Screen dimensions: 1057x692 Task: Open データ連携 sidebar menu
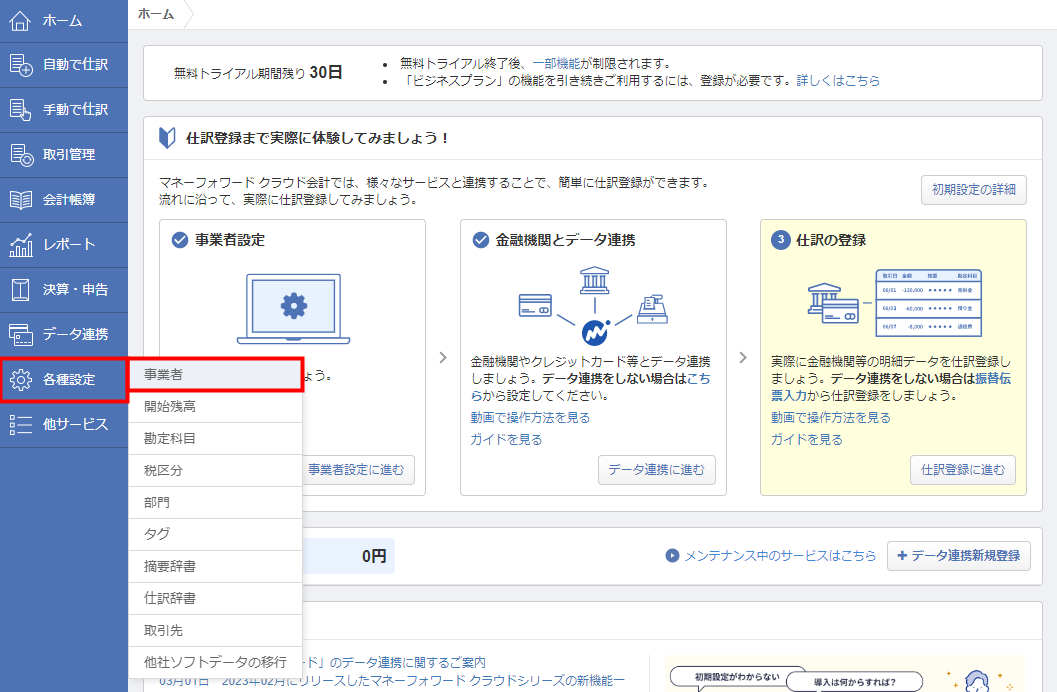(63, 334)
